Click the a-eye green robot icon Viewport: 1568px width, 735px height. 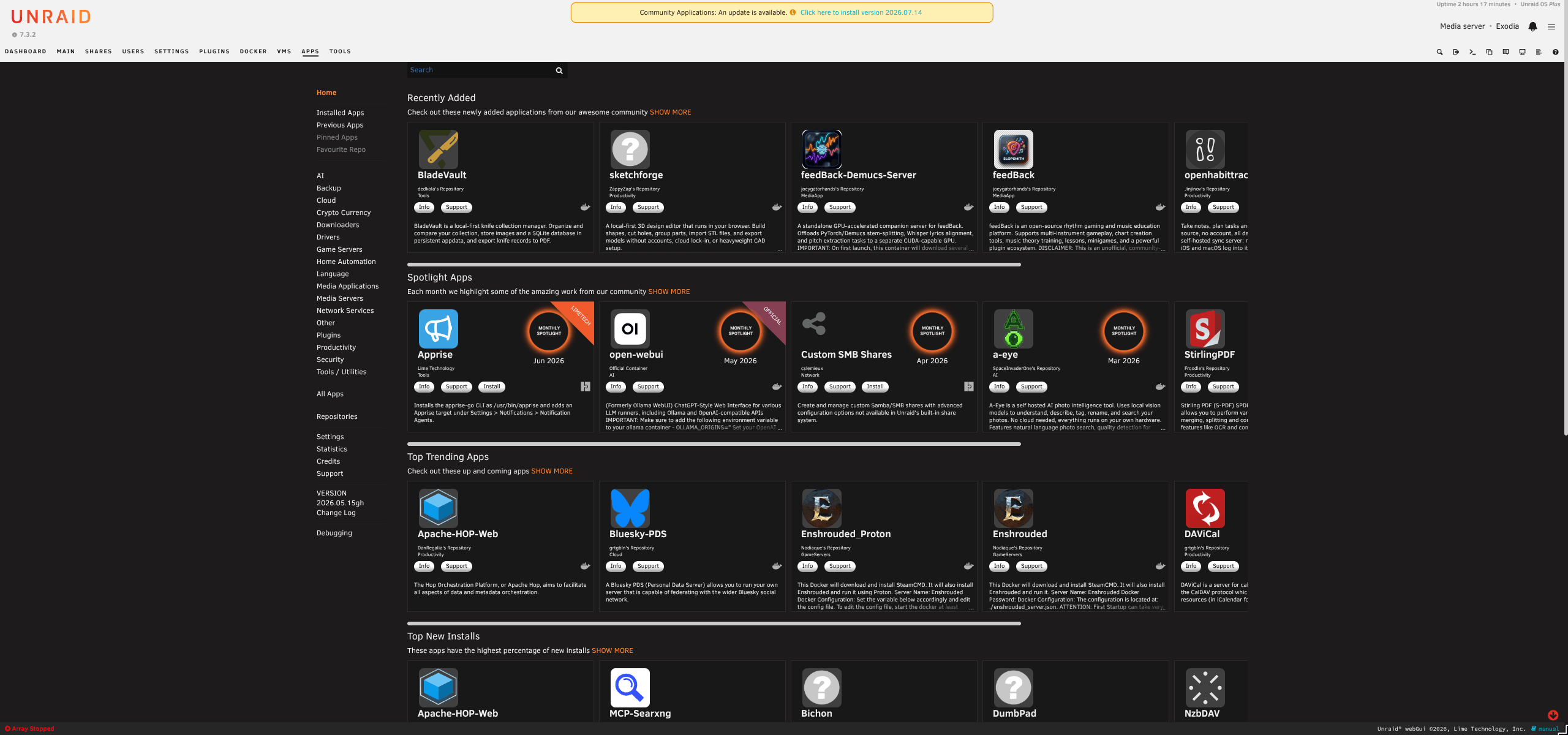pyautogui.click(x=1013, y=328)
